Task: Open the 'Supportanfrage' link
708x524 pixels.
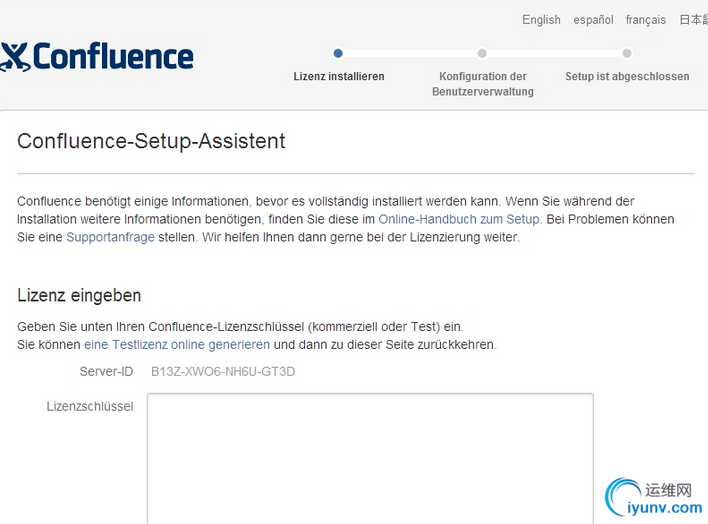Action: click(110, 237)
